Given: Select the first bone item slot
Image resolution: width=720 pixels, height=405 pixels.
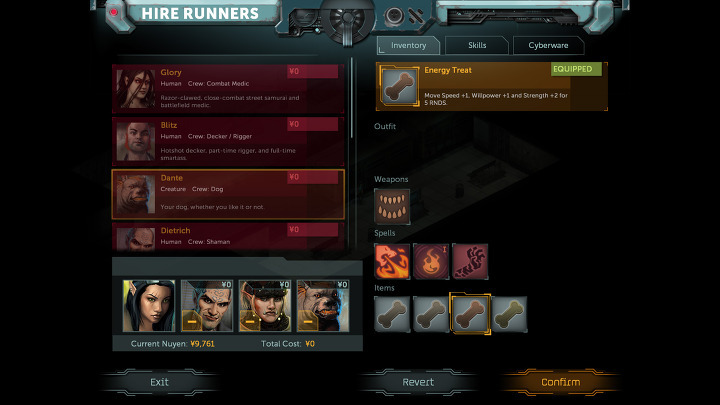Looking at the screenshot, I should coord(392,314).
